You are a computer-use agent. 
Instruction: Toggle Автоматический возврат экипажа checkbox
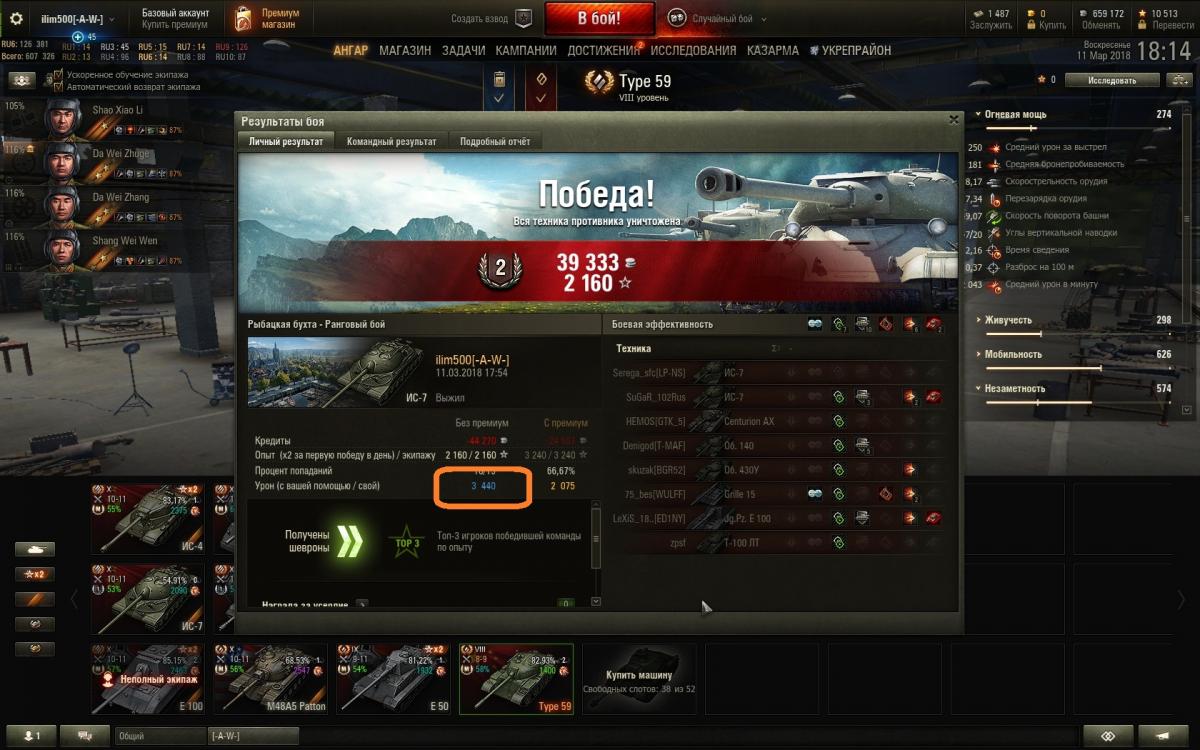(x=59, y=87)
